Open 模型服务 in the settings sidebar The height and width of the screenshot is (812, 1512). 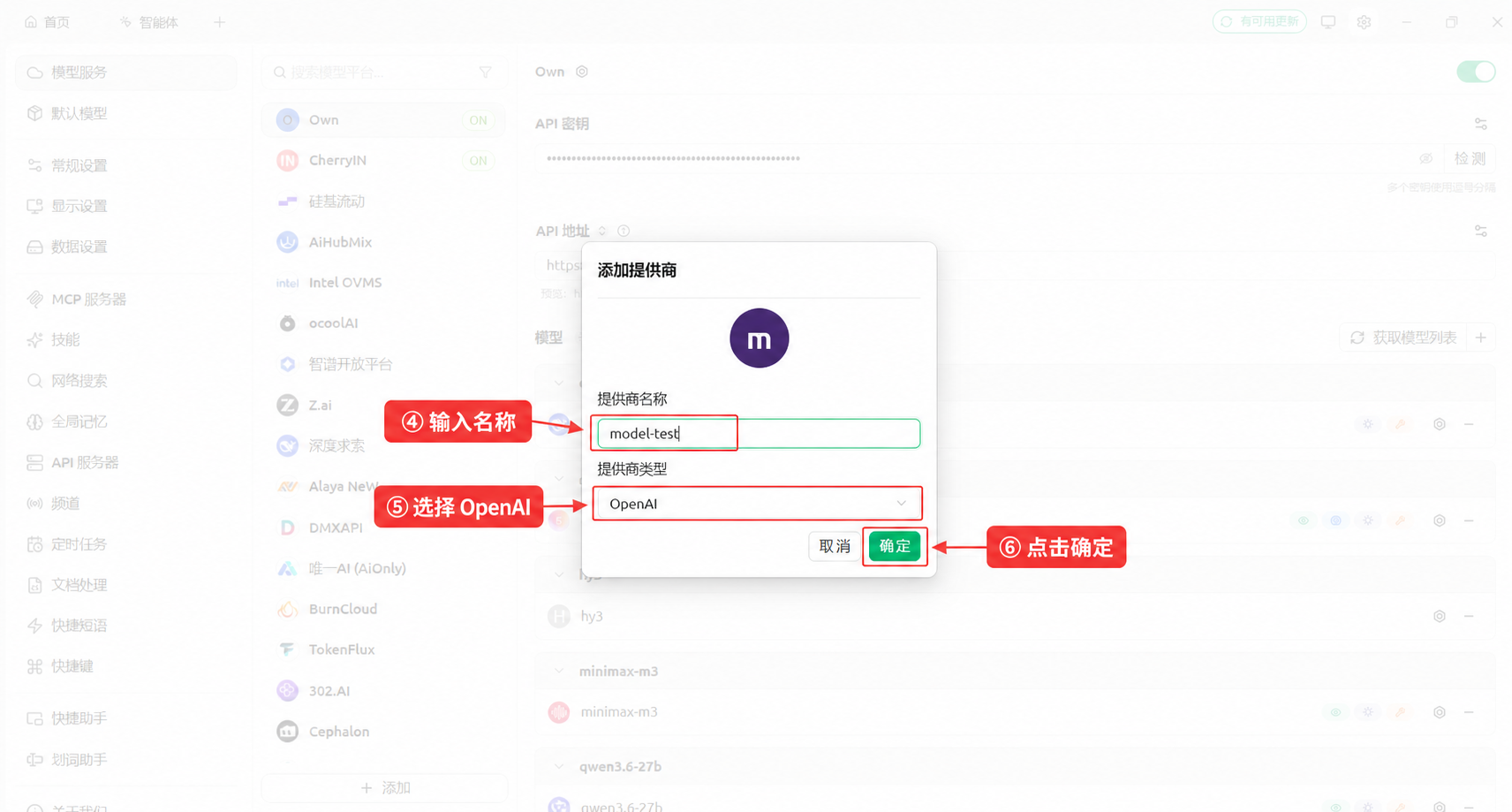pos(126,72)
